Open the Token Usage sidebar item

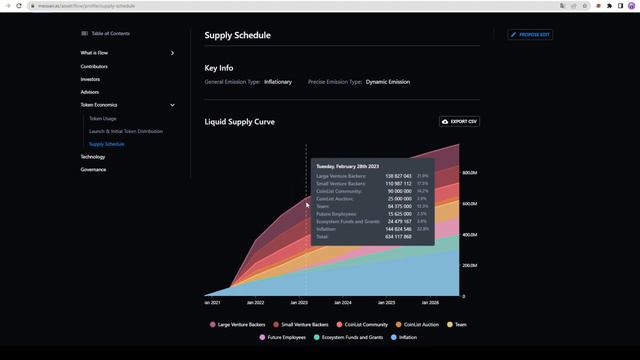point(103,118)
